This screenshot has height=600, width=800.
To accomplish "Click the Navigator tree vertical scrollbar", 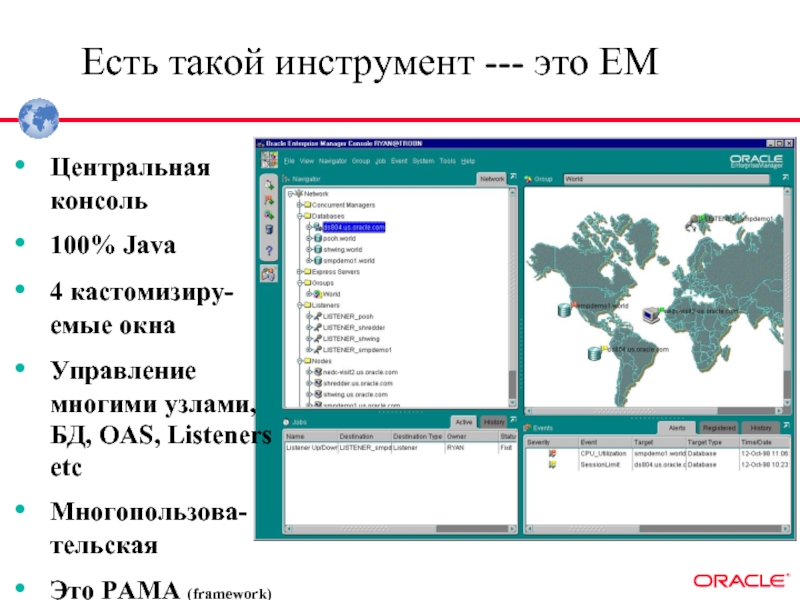I will 513,297.
